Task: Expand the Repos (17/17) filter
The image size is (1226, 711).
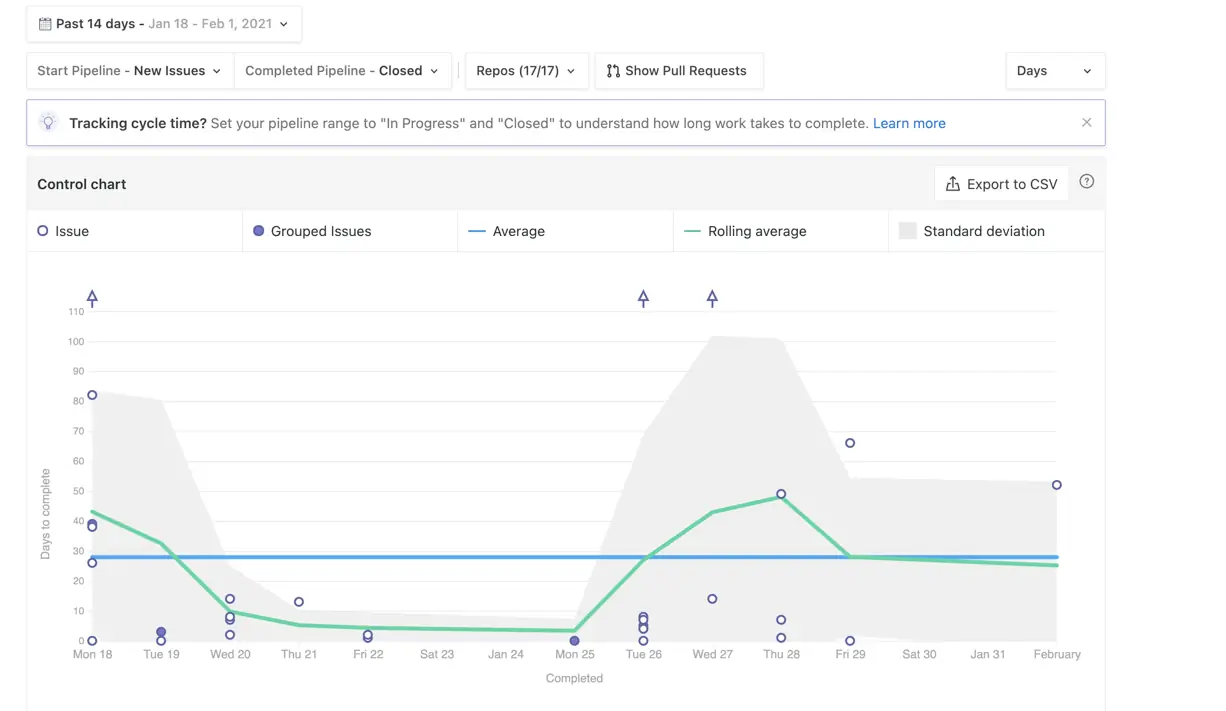Action: pyautogui.click(x=526, y=71)
